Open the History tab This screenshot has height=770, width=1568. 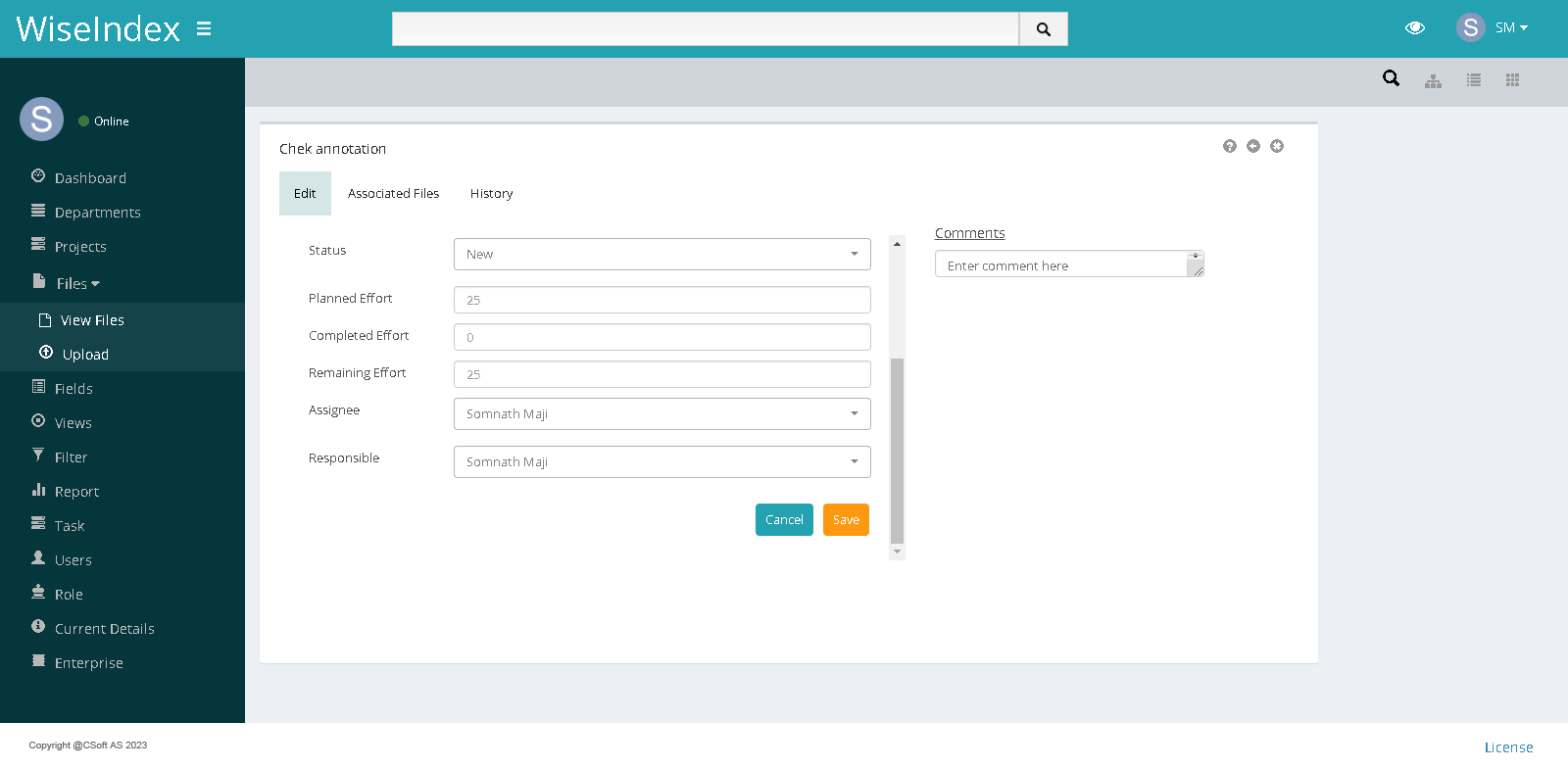[x=491, y=194]
